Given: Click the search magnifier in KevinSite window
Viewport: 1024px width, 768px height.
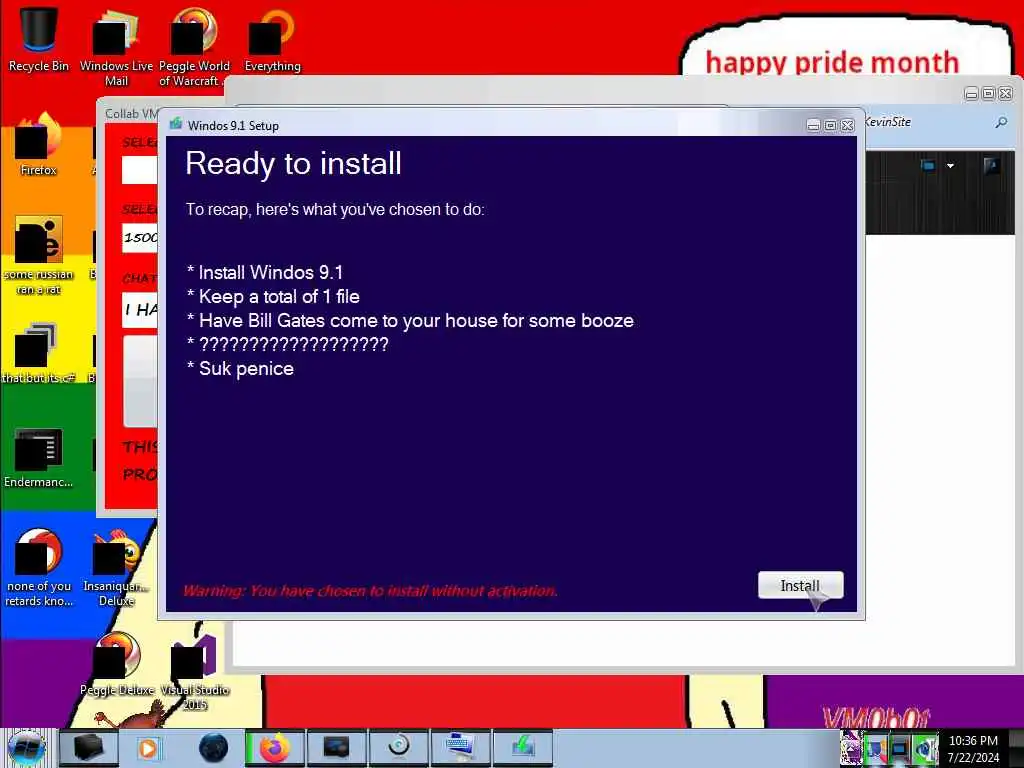Looking at the screenshot, I should point(1001,122).
